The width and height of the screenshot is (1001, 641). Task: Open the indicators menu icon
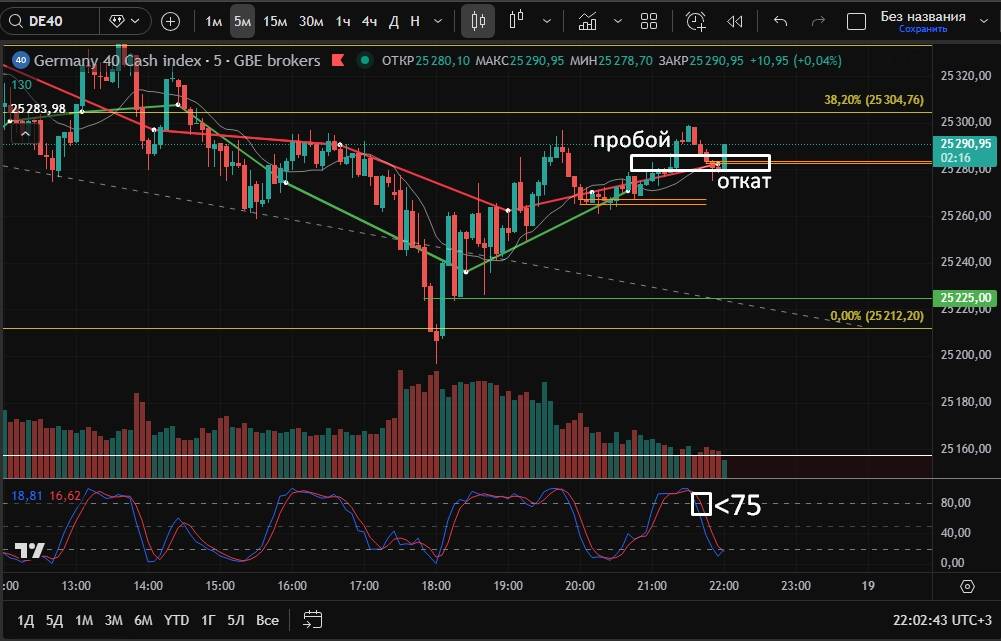pyautogui.click(x=589, y=21)
